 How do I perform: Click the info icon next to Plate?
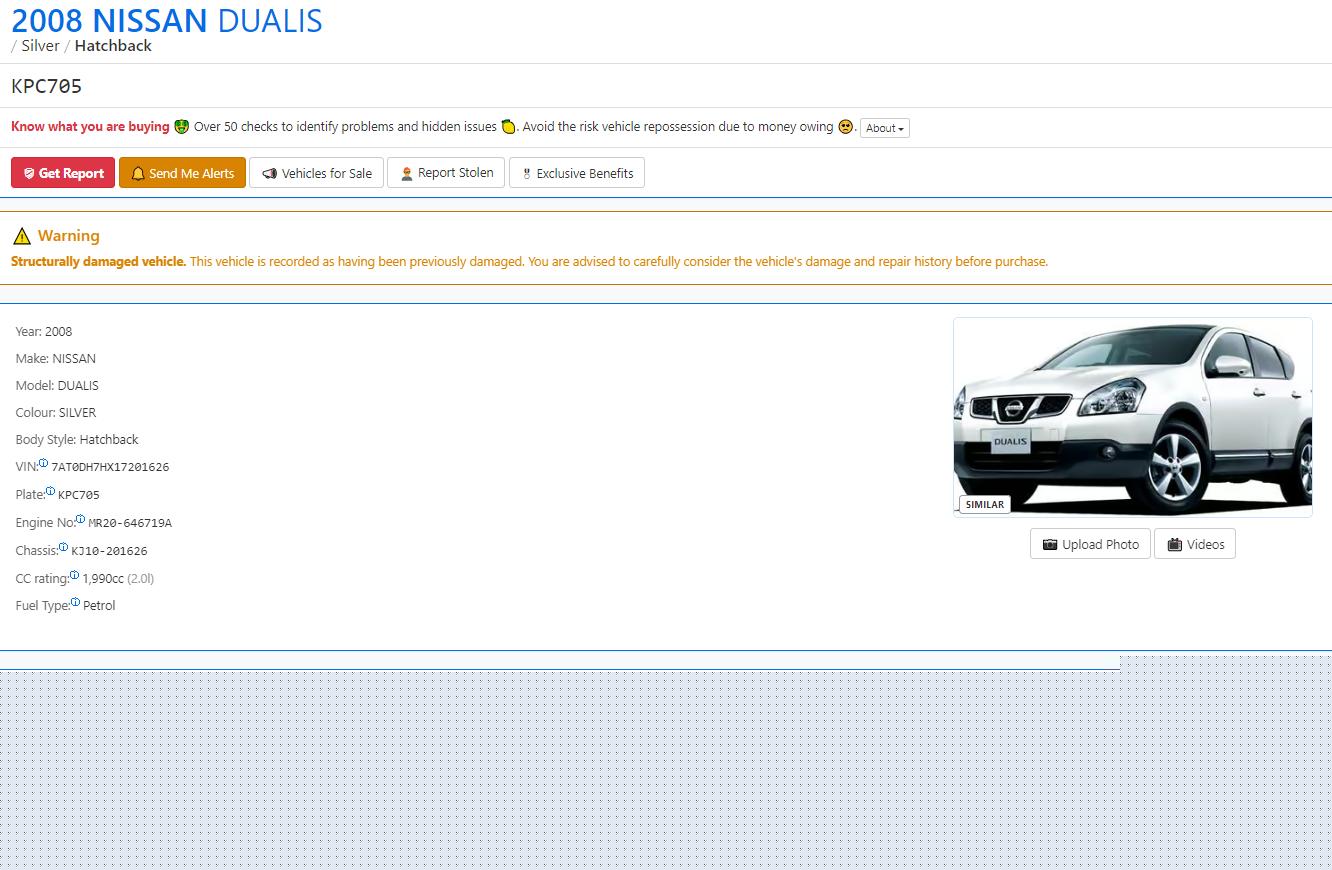[x=50, y=491]
